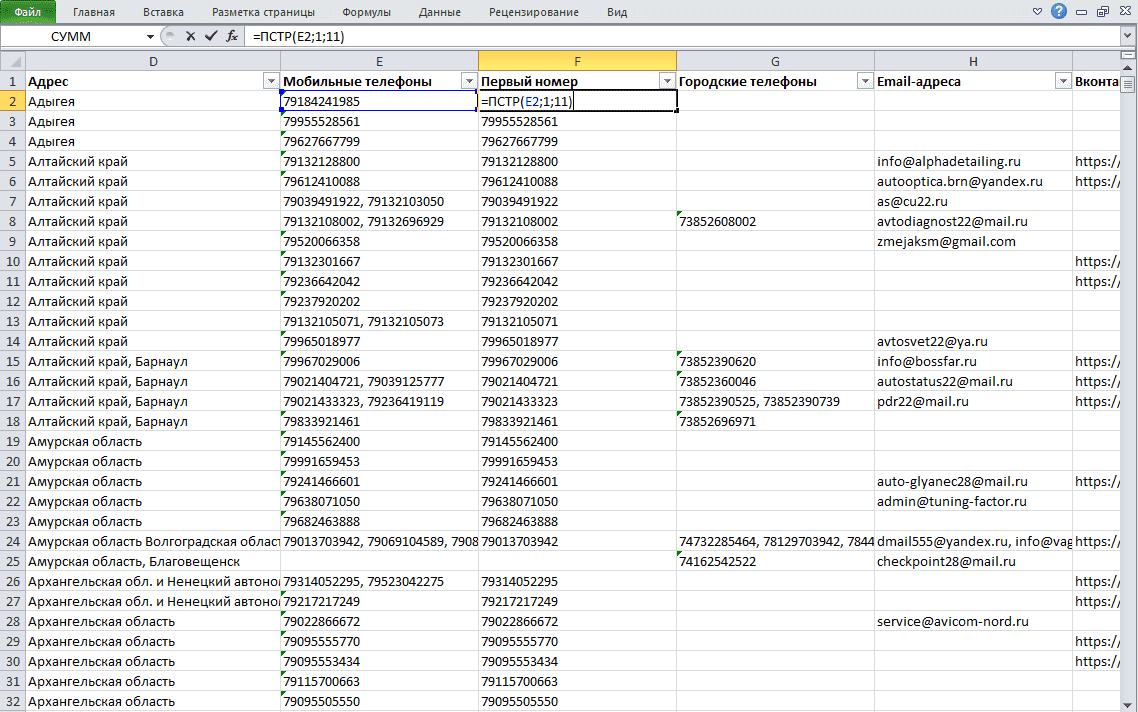The image size is (1138, 712).
Task: Select cell with avtosvet22@ya.ru
Action: coord(973,341)
